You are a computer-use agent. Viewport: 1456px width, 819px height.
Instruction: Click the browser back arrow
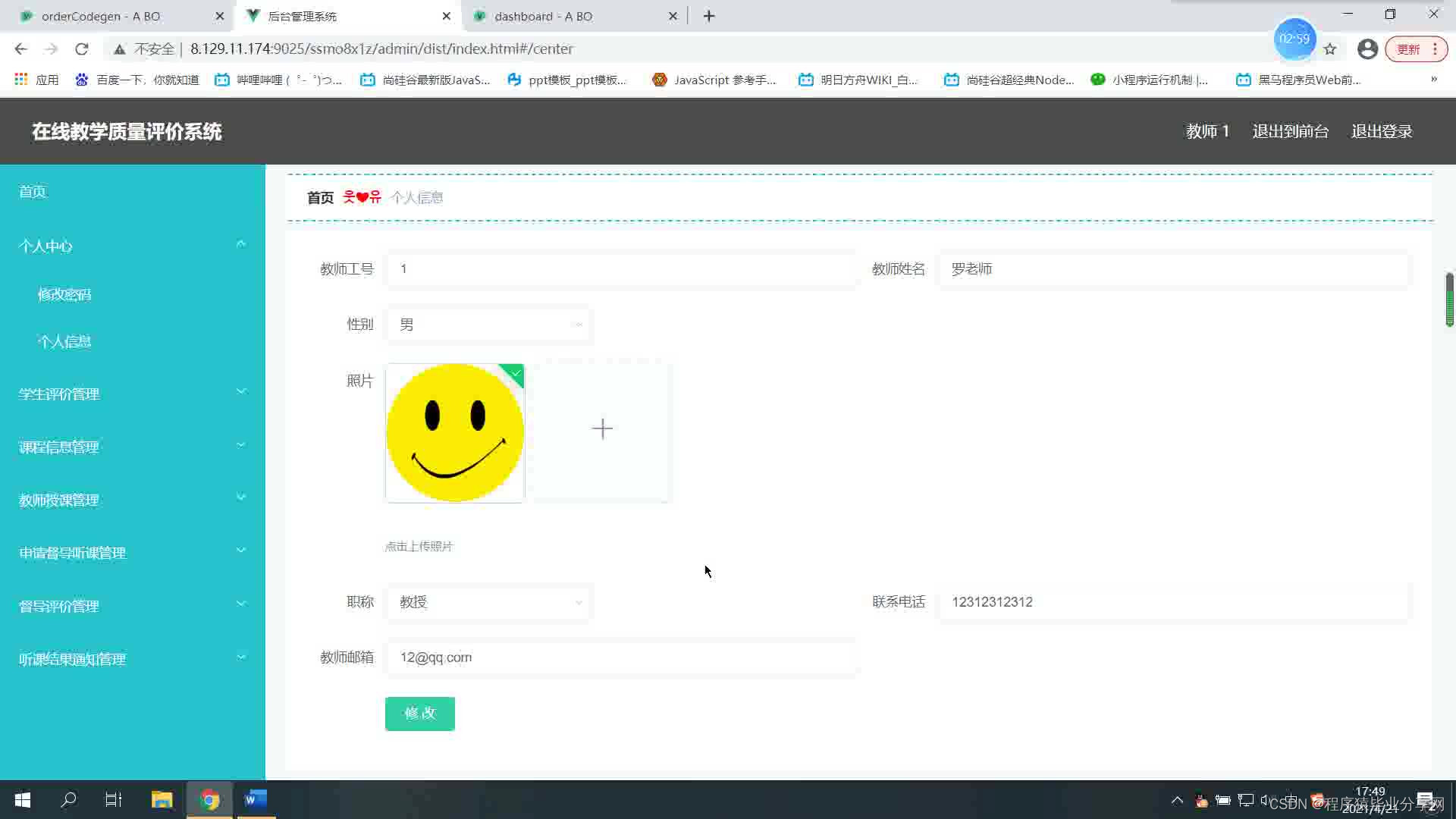coord(20,49)
